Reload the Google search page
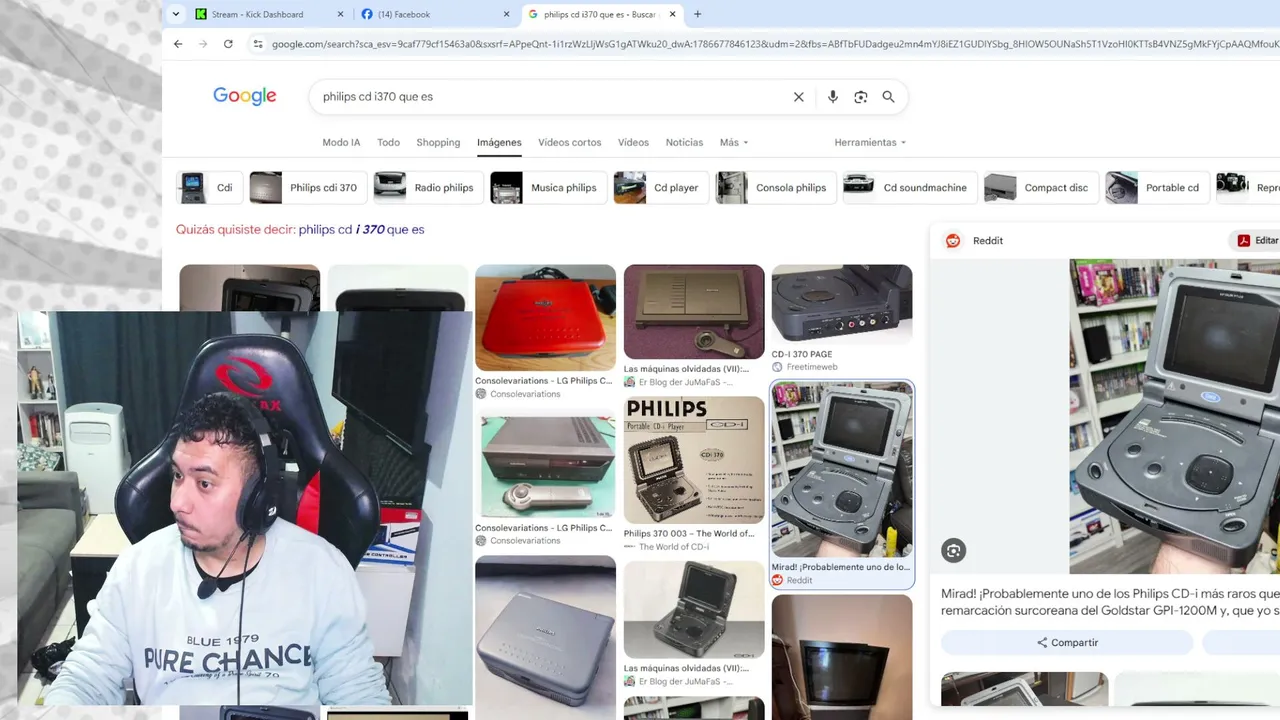 coord(228,44)
